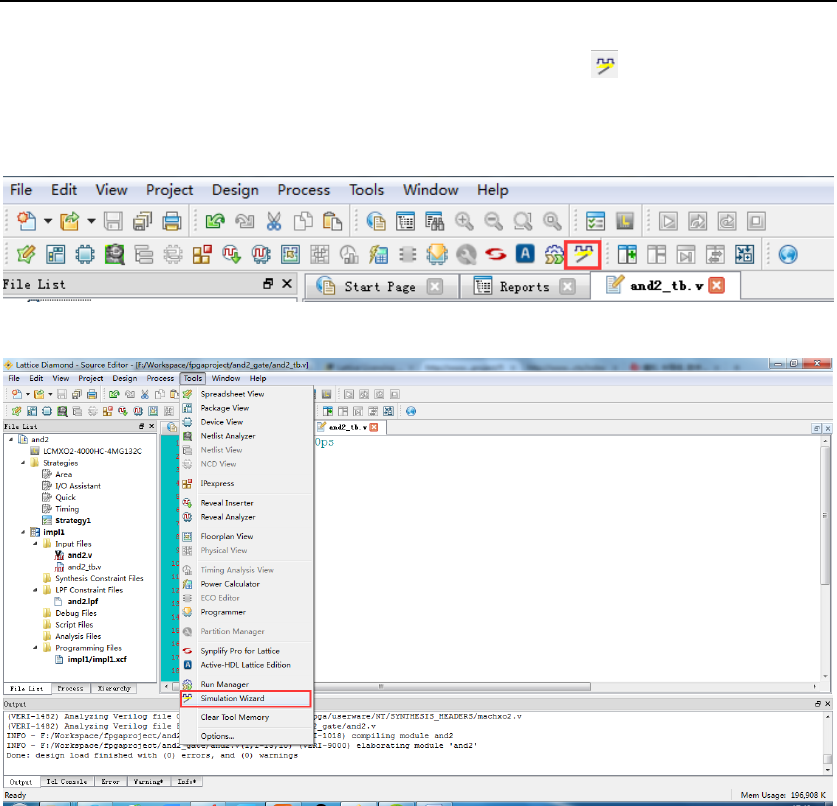Click the print icon in the top toolbar
Image resolution: width=837 pixels, height=806 pixels.
click(171, 221)
